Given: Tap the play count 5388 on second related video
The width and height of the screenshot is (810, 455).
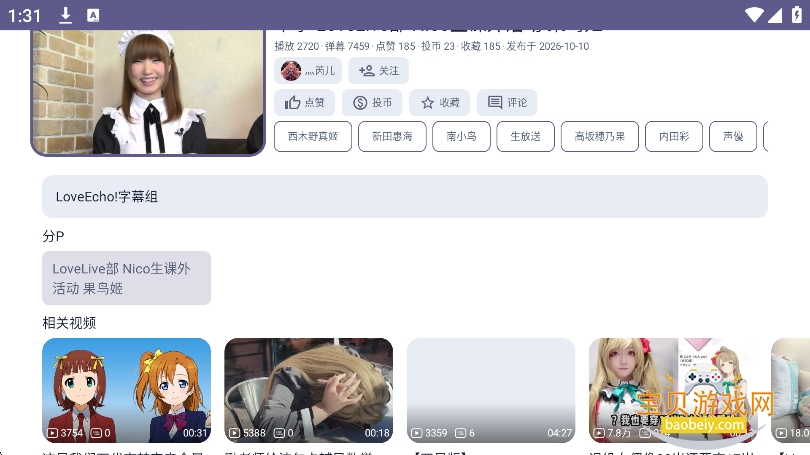Looking at the screenshot, I should click(x=247, y=433).
